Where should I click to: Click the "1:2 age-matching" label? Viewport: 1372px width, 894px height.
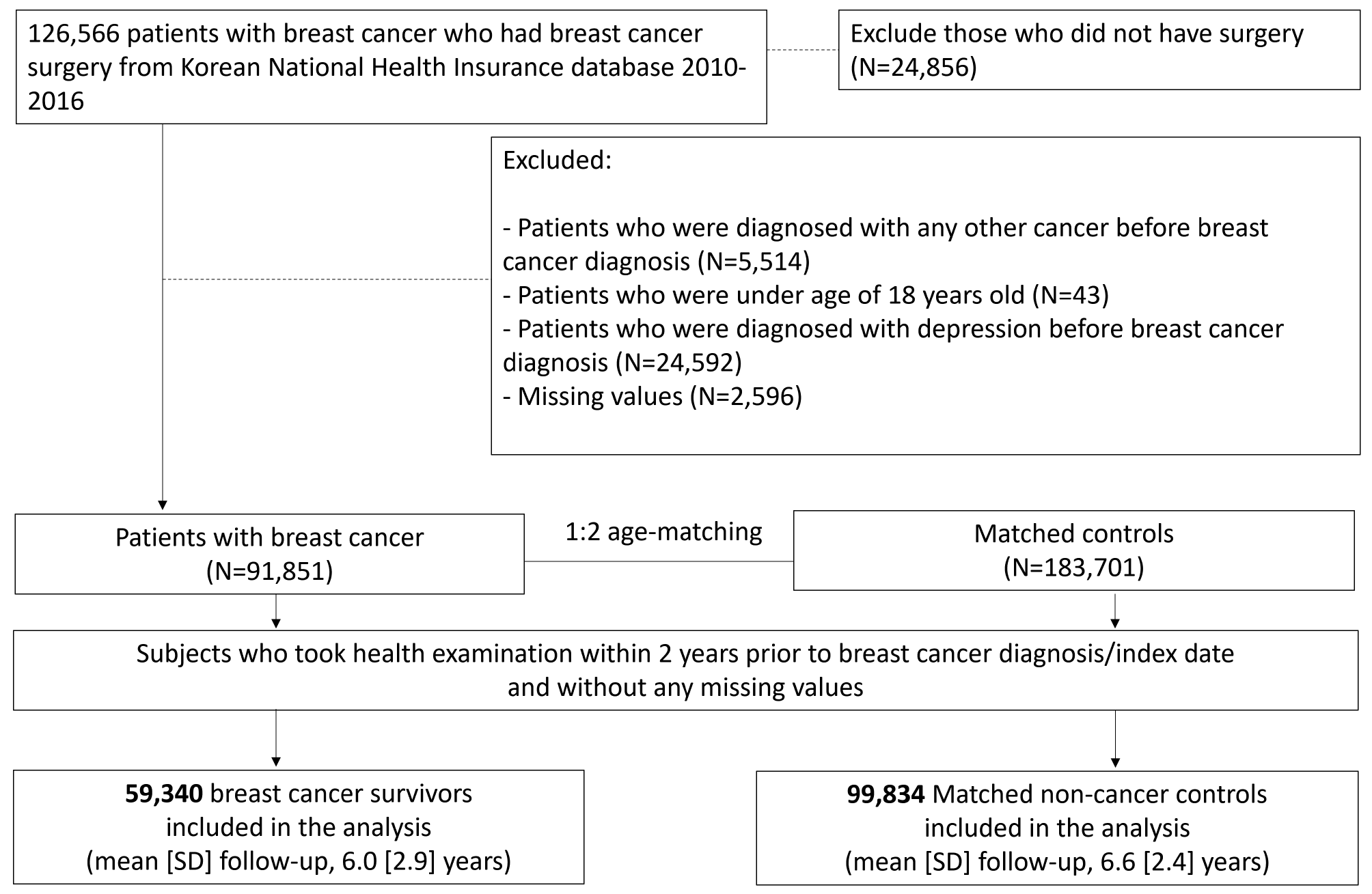click(x=663, y=531)
